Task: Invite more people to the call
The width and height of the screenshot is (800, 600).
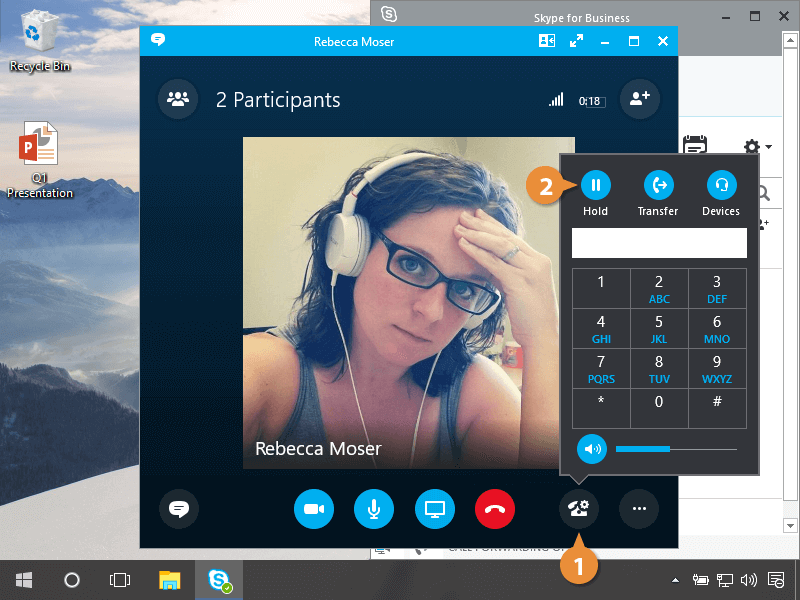Action: [639, 99]
